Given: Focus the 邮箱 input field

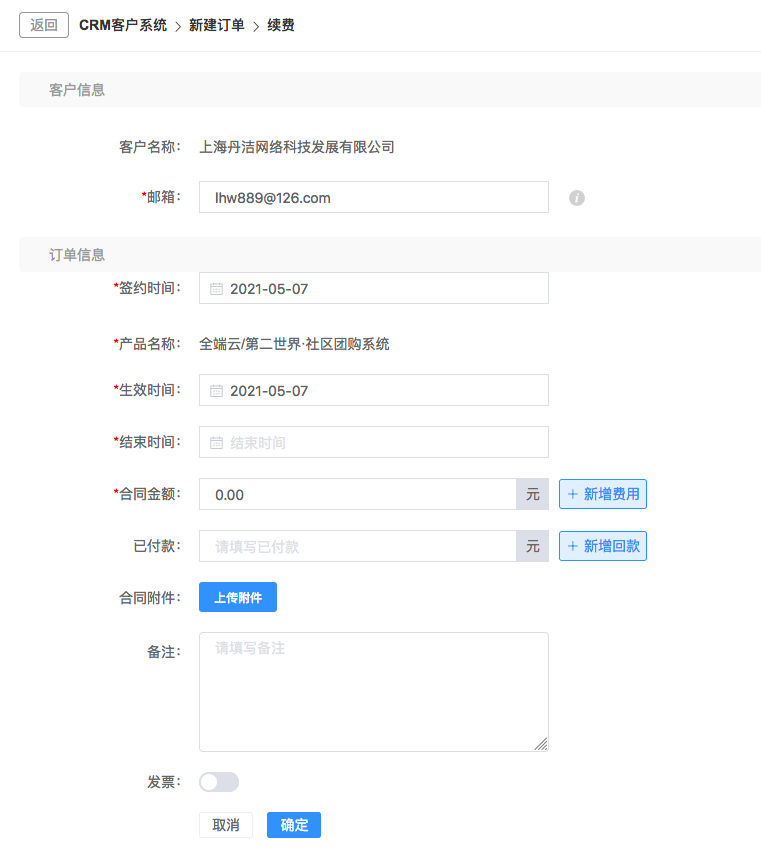Looking at the screenshot, I should point(374,197).
